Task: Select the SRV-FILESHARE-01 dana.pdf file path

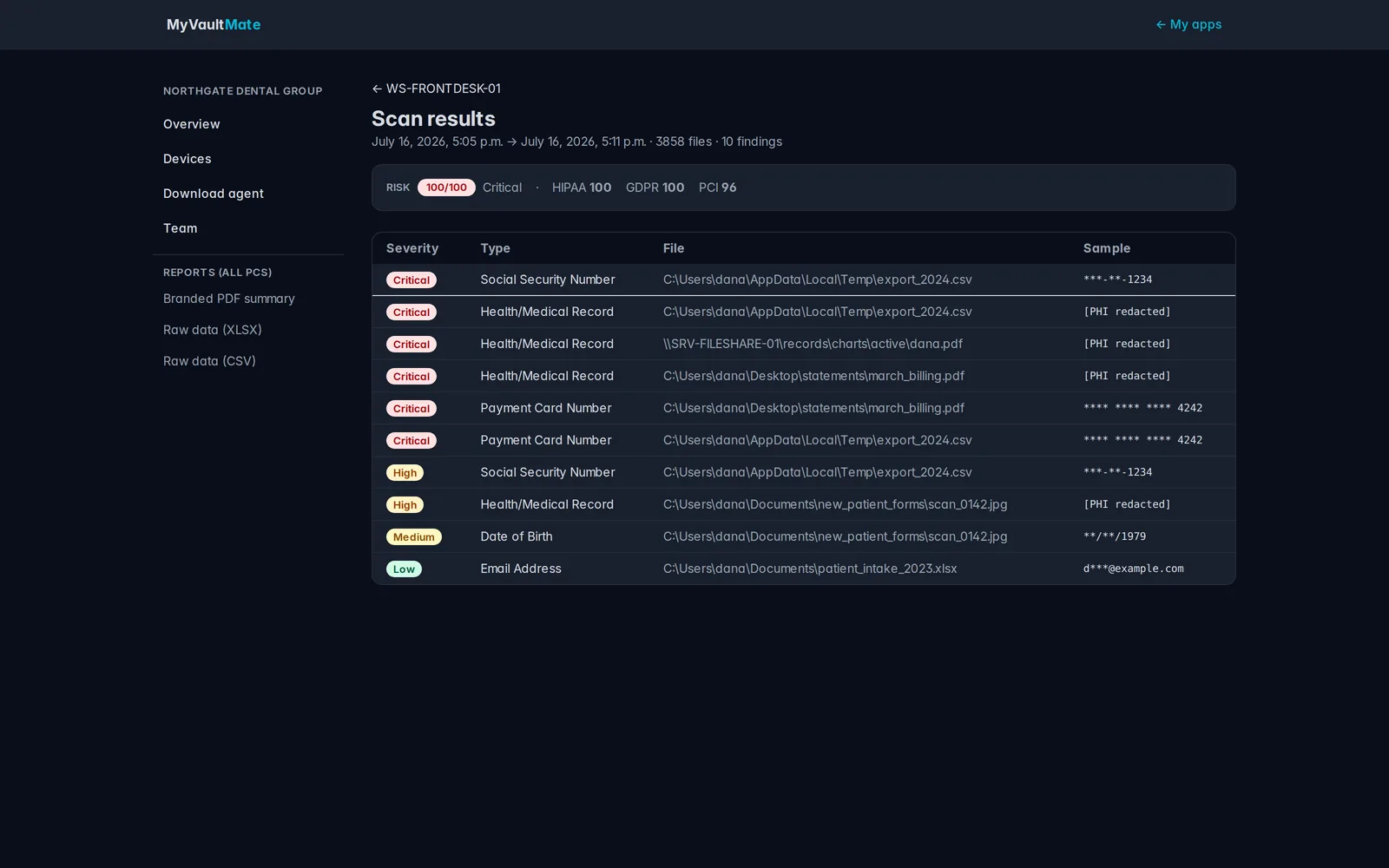Action: 813,344
